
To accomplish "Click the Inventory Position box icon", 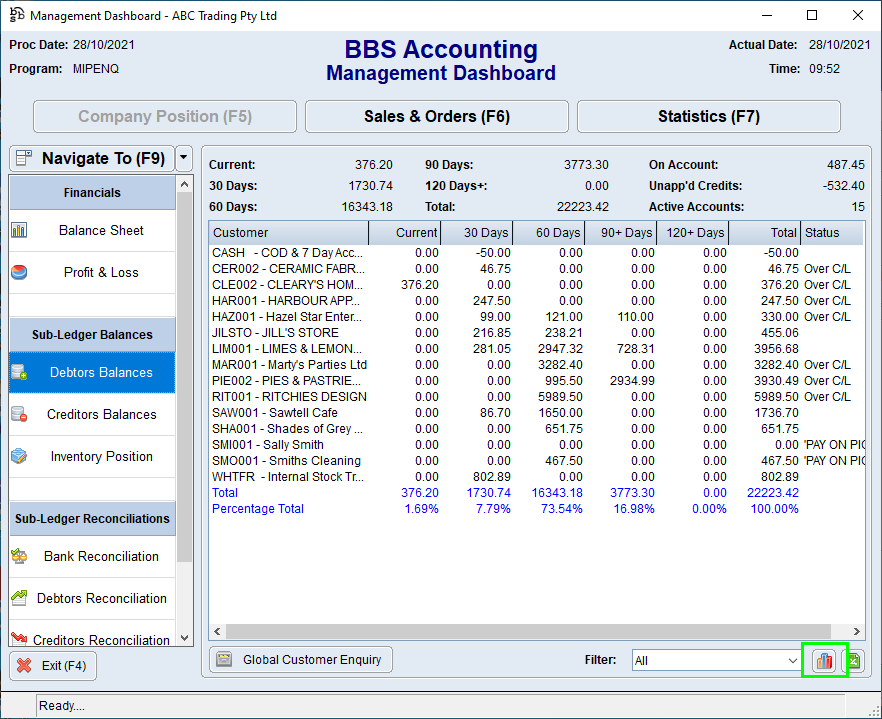I will 19,456.
